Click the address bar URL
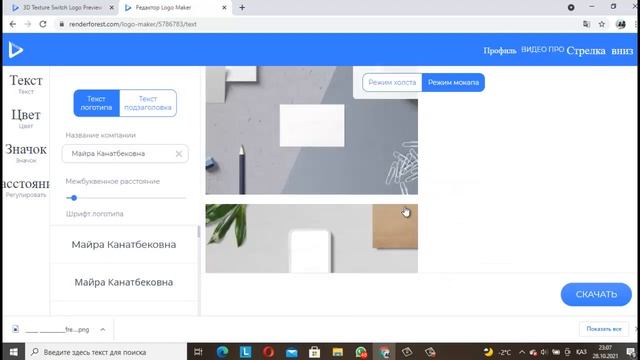The height and width of the screenshot is (360, 640). pyautogui.click(x=133, y=24)
